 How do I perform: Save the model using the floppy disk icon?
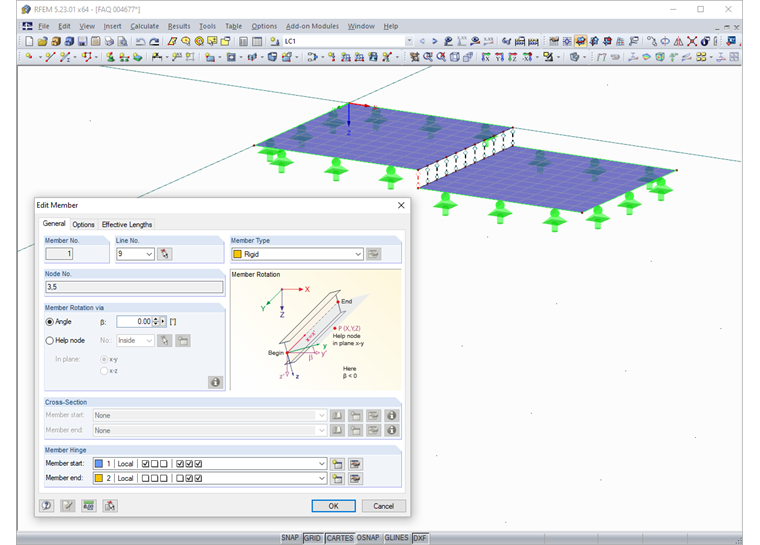pos(82,41)
